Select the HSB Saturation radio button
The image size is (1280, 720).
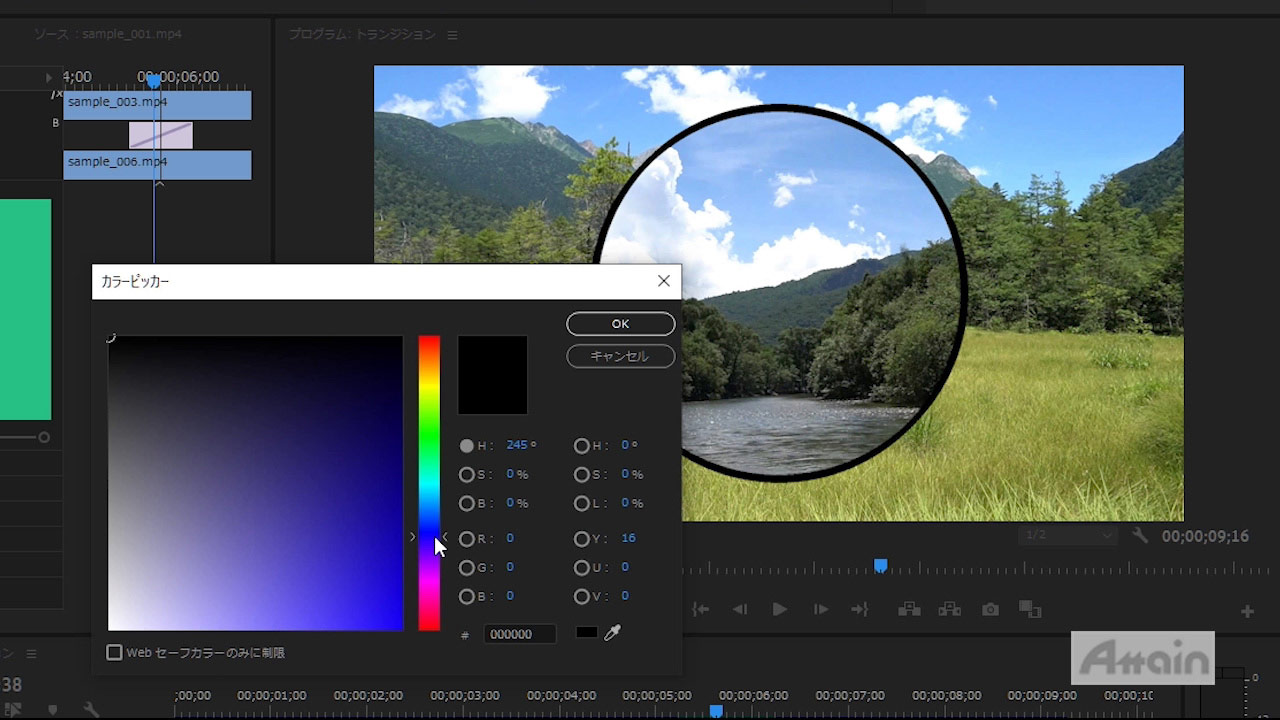467,474
